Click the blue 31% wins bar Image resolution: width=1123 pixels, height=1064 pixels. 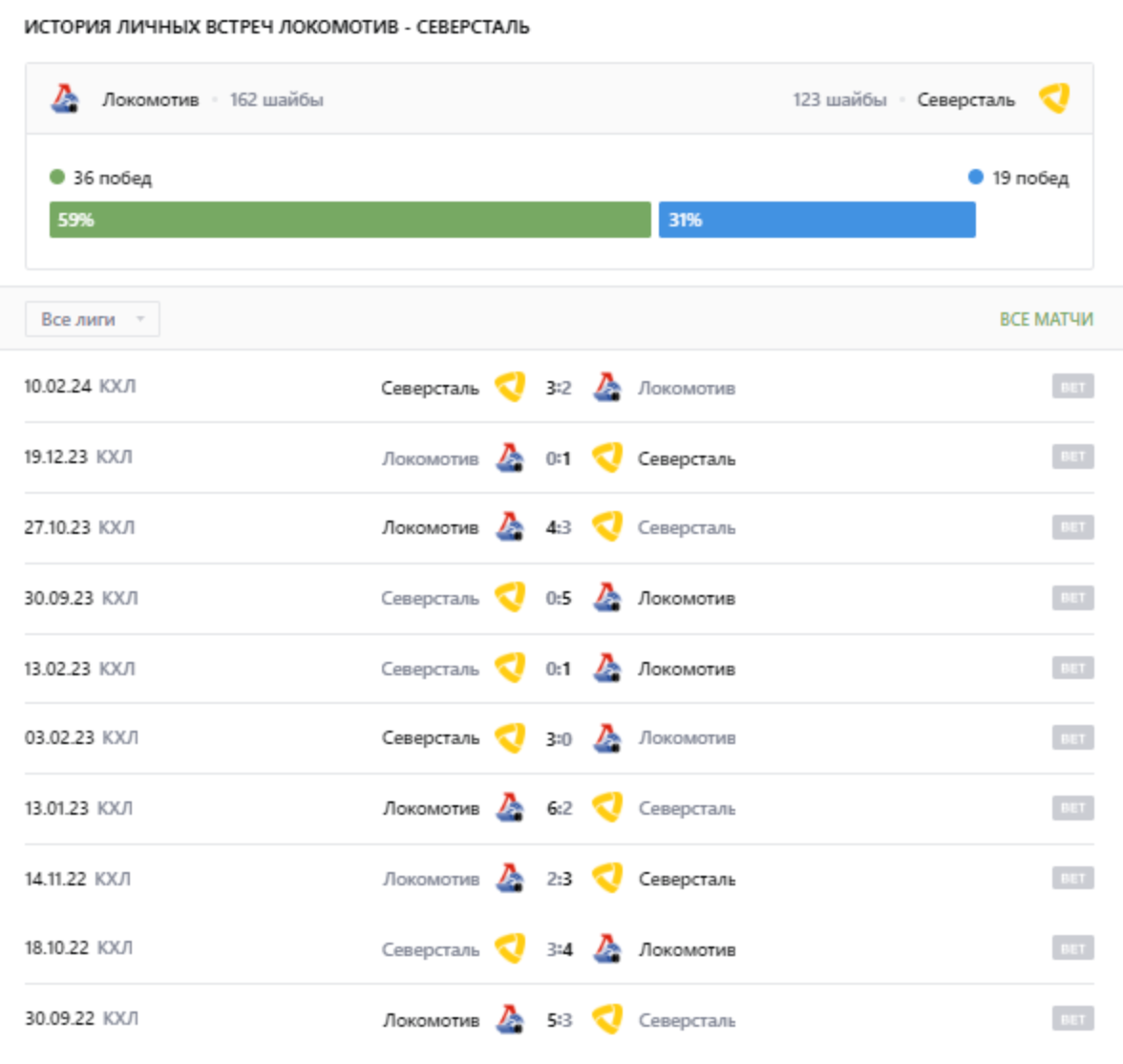click(x=816, y=220)
